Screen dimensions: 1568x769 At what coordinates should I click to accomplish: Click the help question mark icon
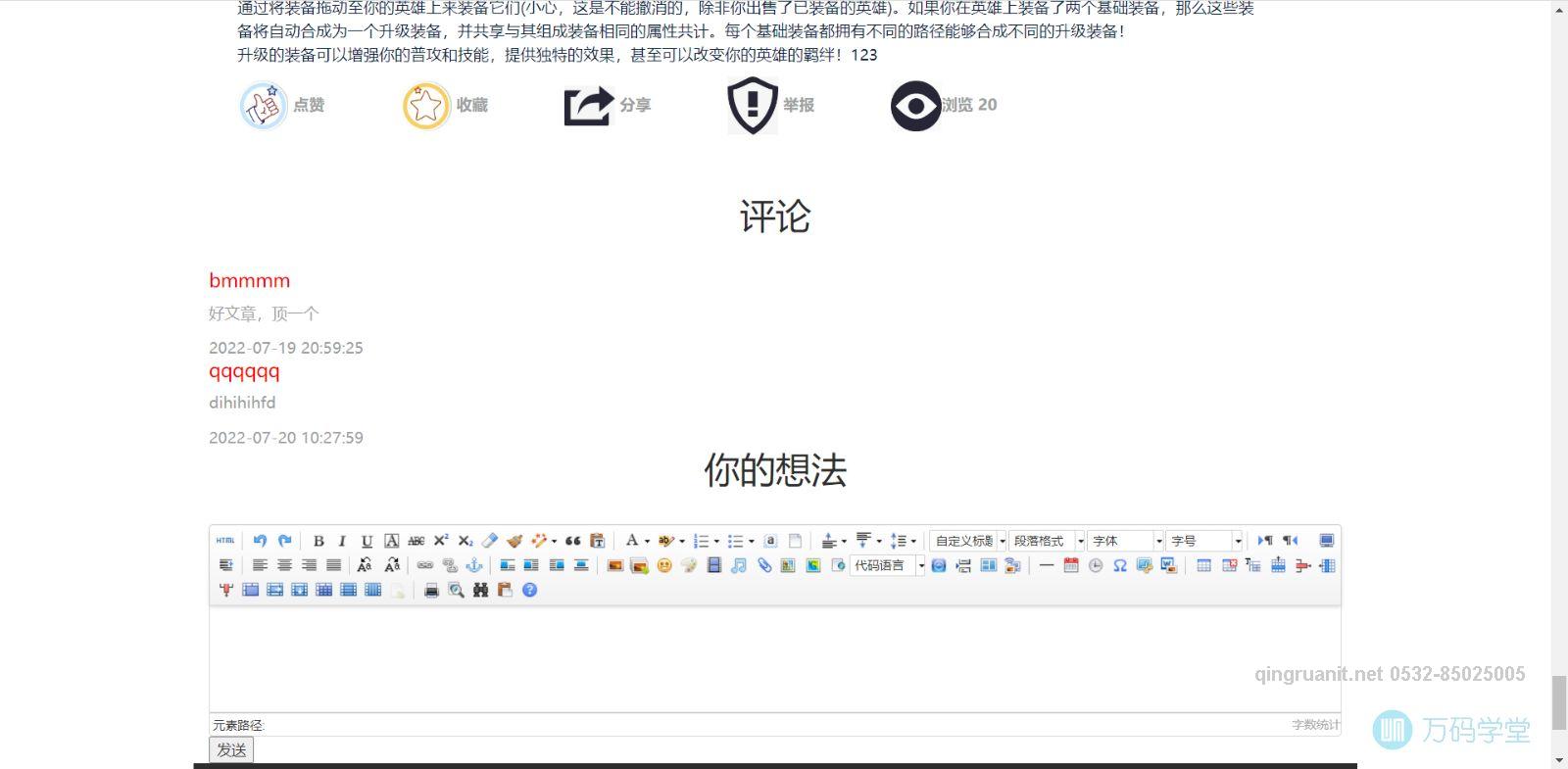[x=530, y=590]
